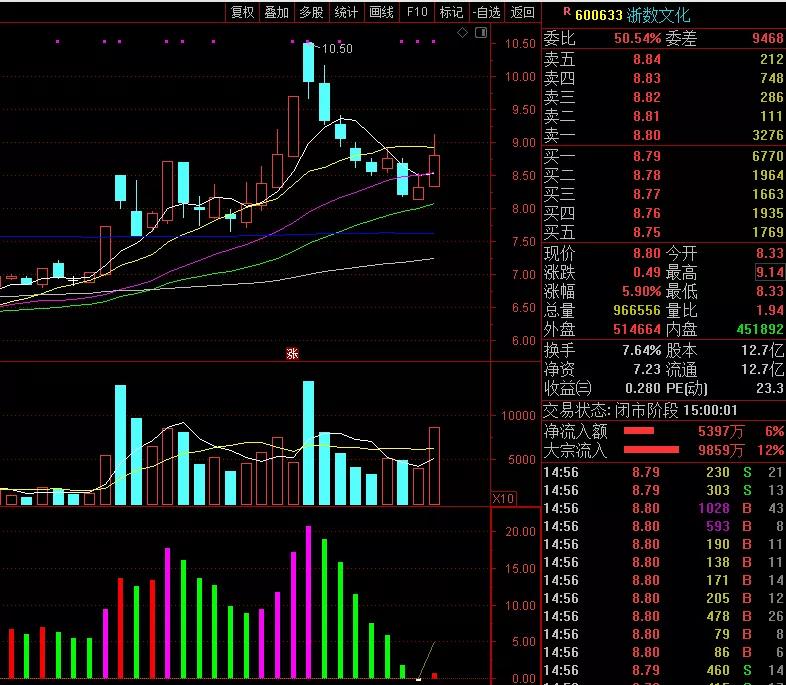Select the trade tick with volume 1028
This screenshot has height=685, width=786.
pos(664,509)
